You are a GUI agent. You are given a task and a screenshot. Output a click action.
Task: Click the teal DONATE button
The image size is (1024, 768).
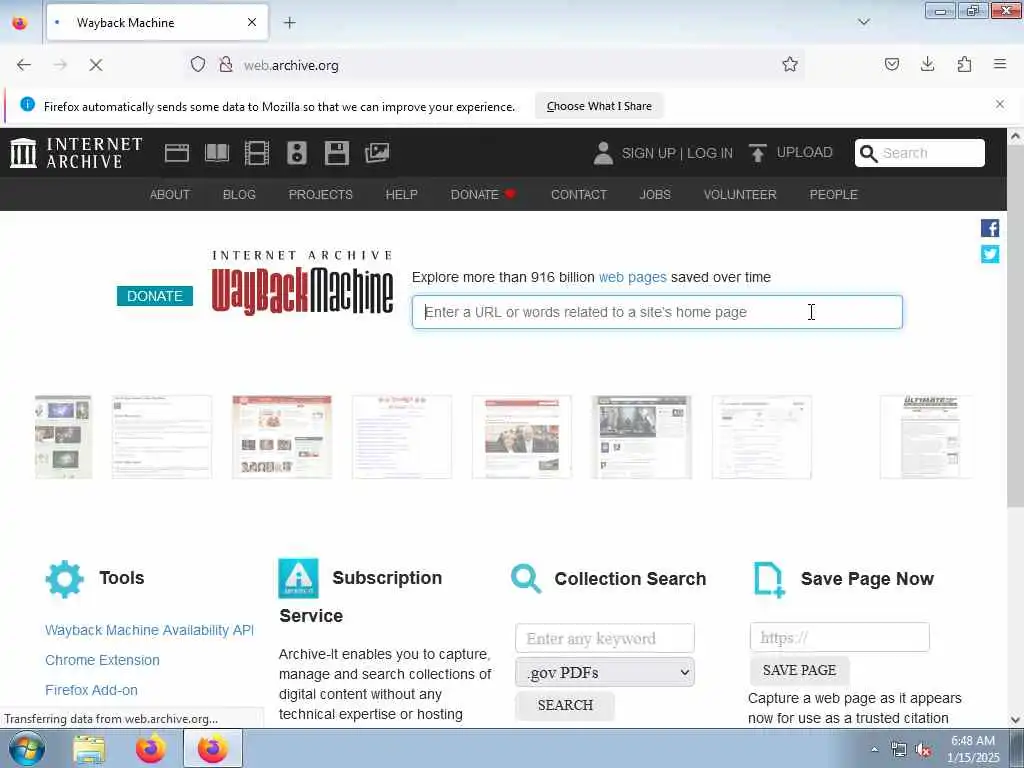click(x=155, y=296)
